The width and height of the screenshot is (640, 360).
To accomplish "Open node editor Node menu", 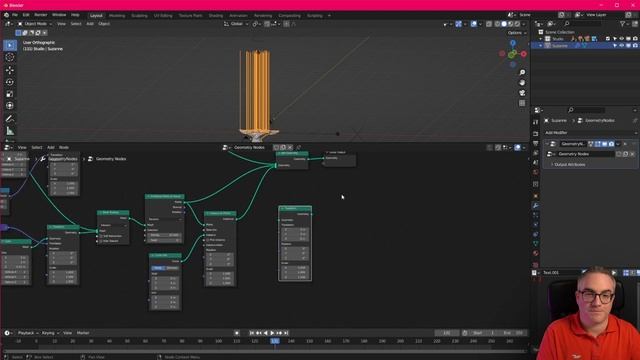I will (x=64, y=148).
